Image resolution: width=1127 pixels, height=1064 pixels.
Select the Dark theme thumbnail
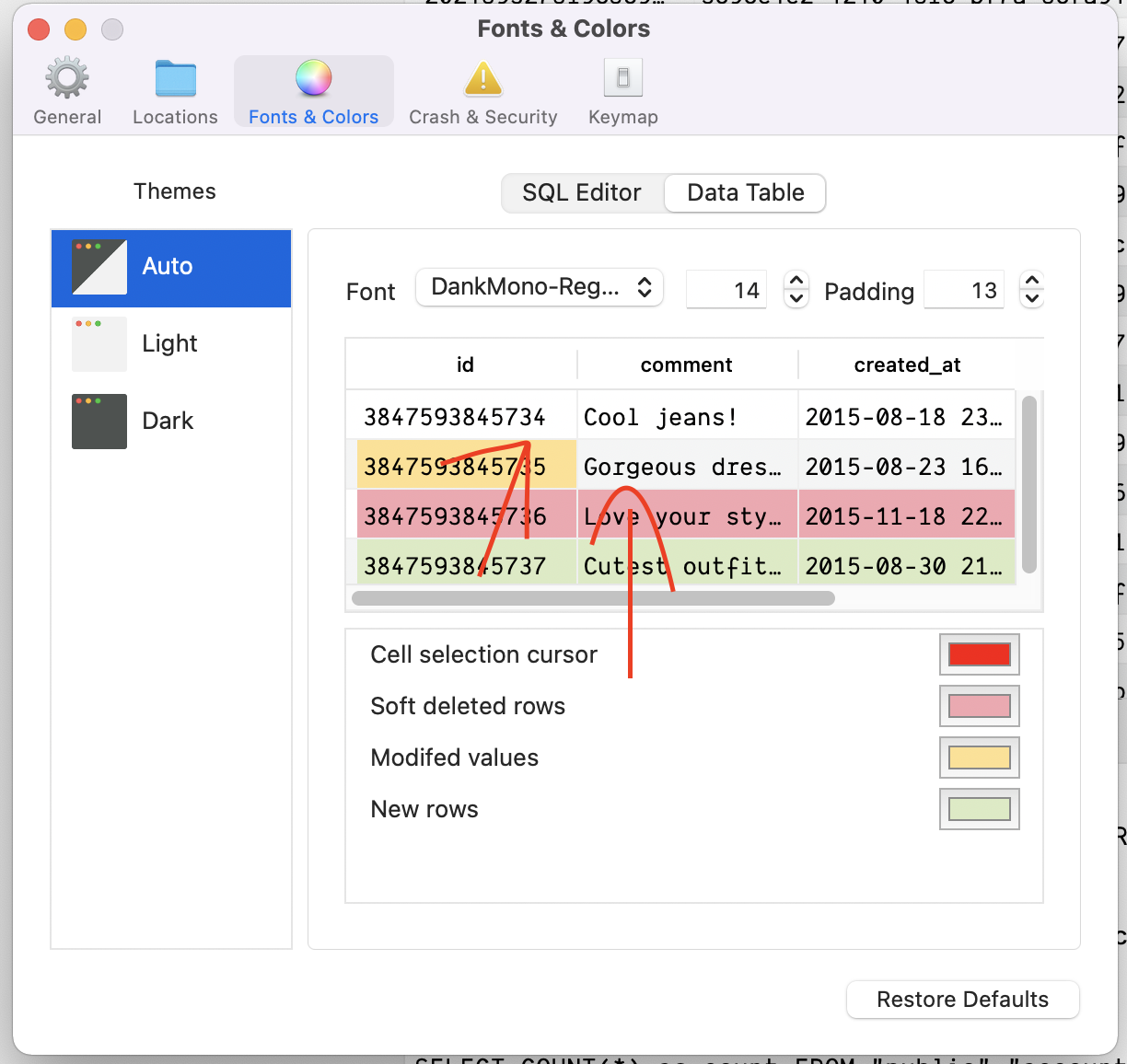99,421
